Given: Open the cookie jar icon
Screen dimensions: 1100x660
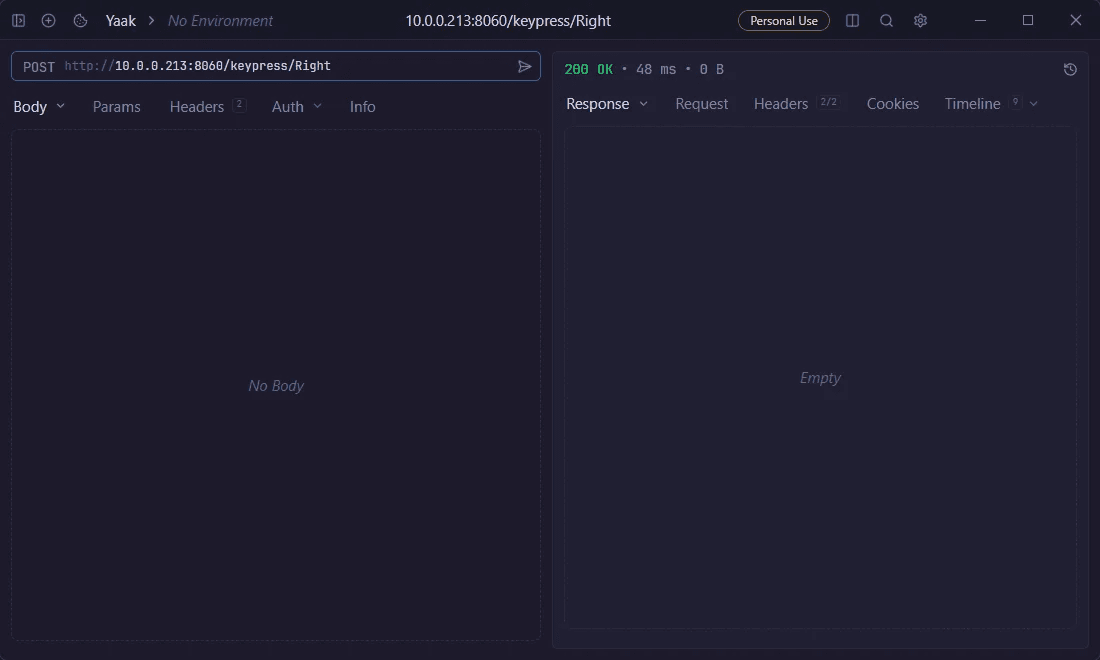Looking at the screenshot, I should pos(81,20).
